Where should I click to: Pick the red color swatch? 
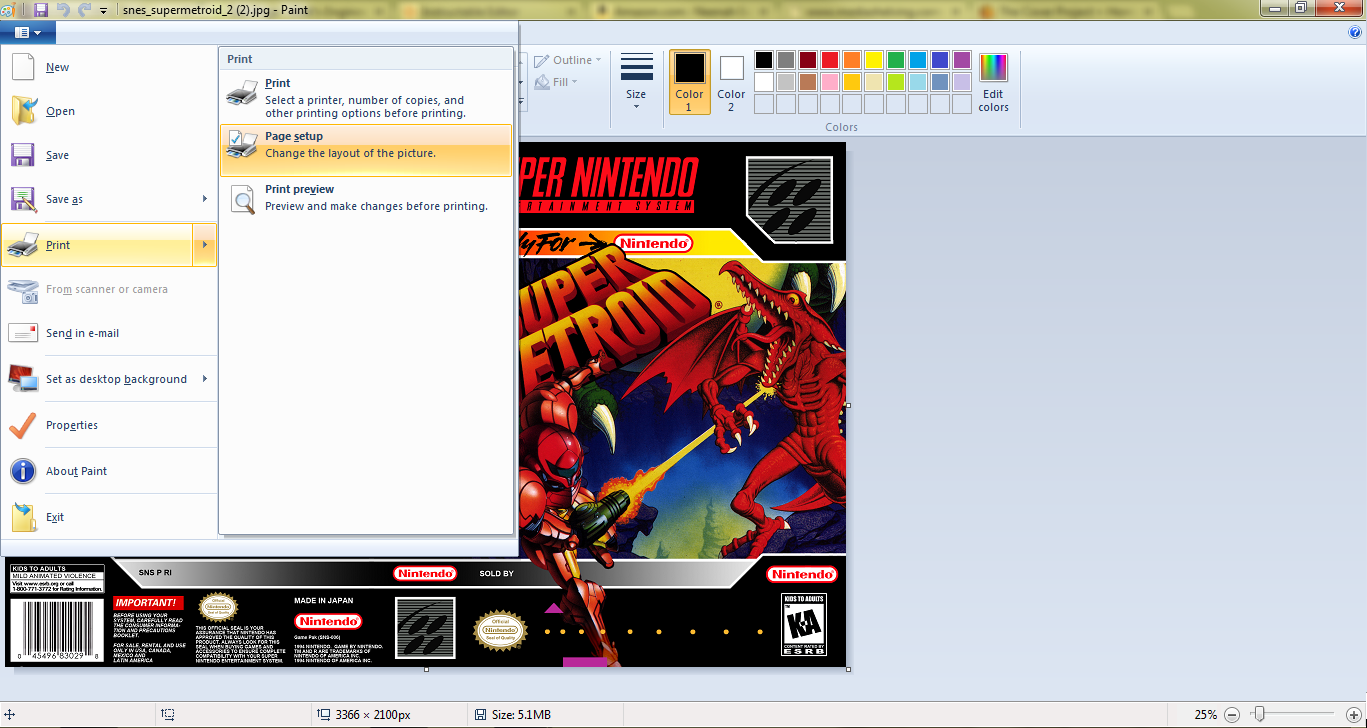pyautogui.click(x=830, y=60)
